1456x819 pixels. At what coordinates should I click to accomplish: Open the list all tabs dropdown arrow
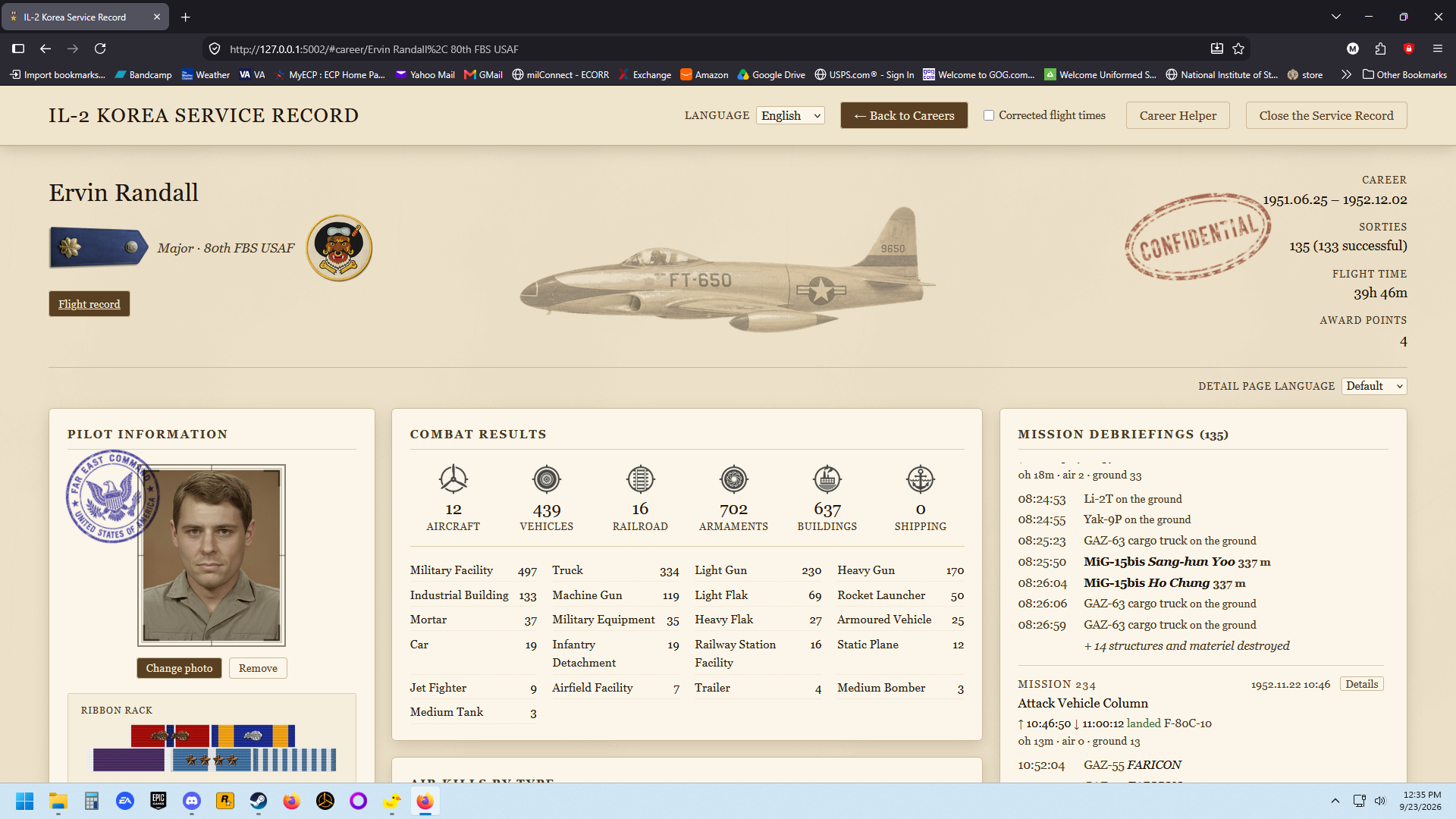(x=1336, y=17)
